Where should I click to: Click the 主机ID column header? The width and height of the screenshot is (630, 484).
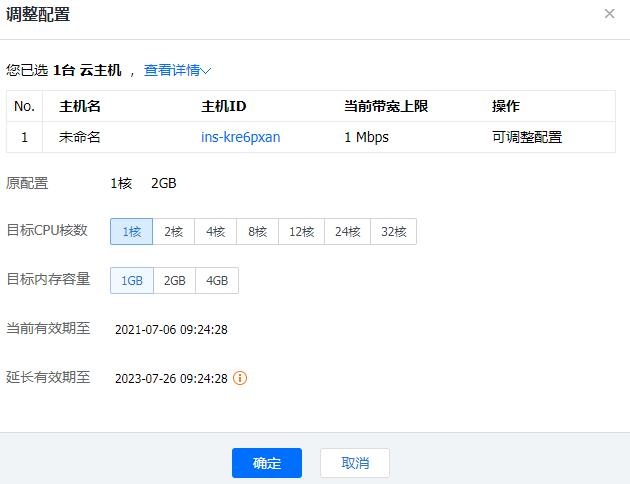(x=224, y=106)
